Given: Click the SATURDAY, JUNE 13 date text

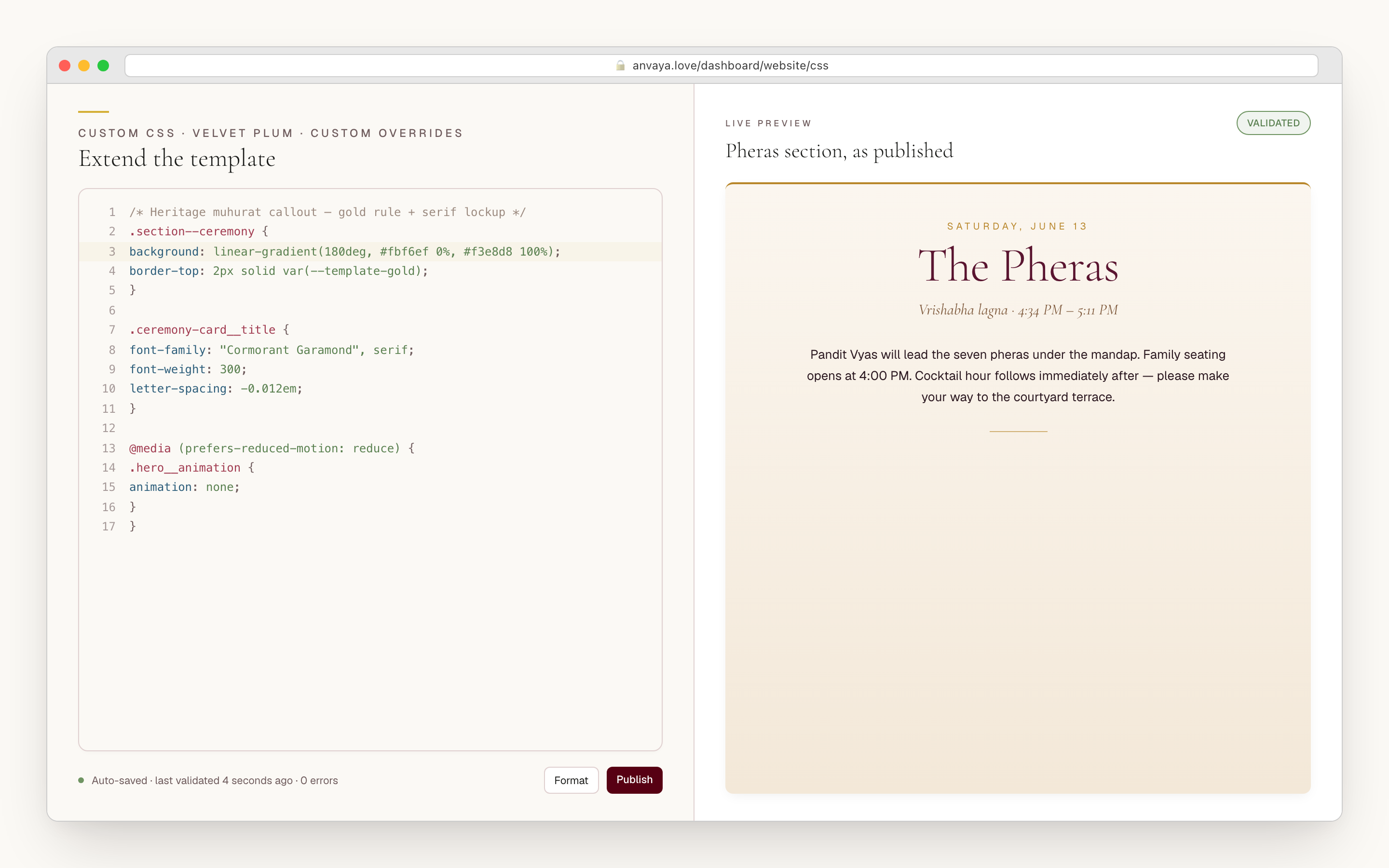Looking at the screenshot, I should [1018, 226].
